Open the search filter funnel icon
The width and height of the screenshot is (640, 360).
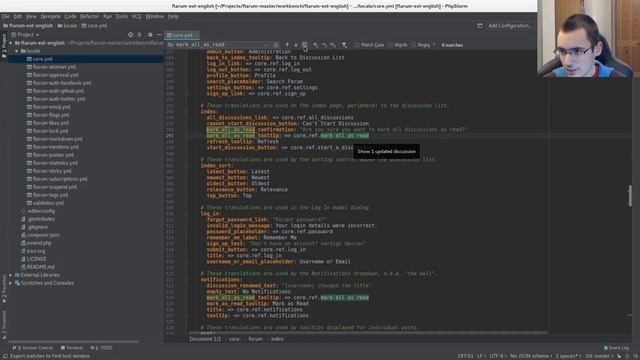[x=344, y=44]
